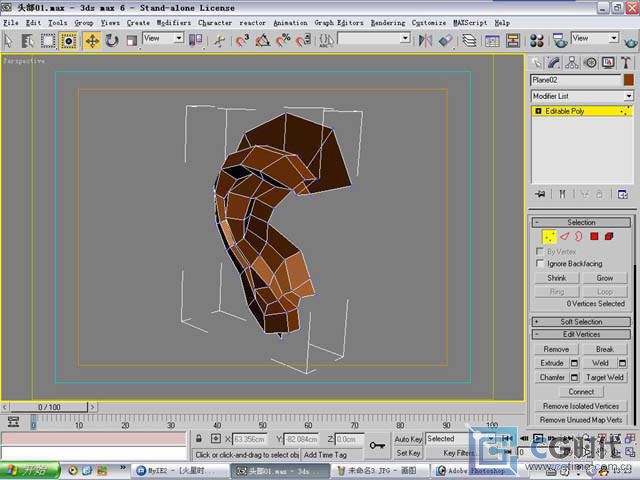Click the Grow selection button
Image resolution: width=640 pixels, height=480 pixels.
[x=604, y=278]
